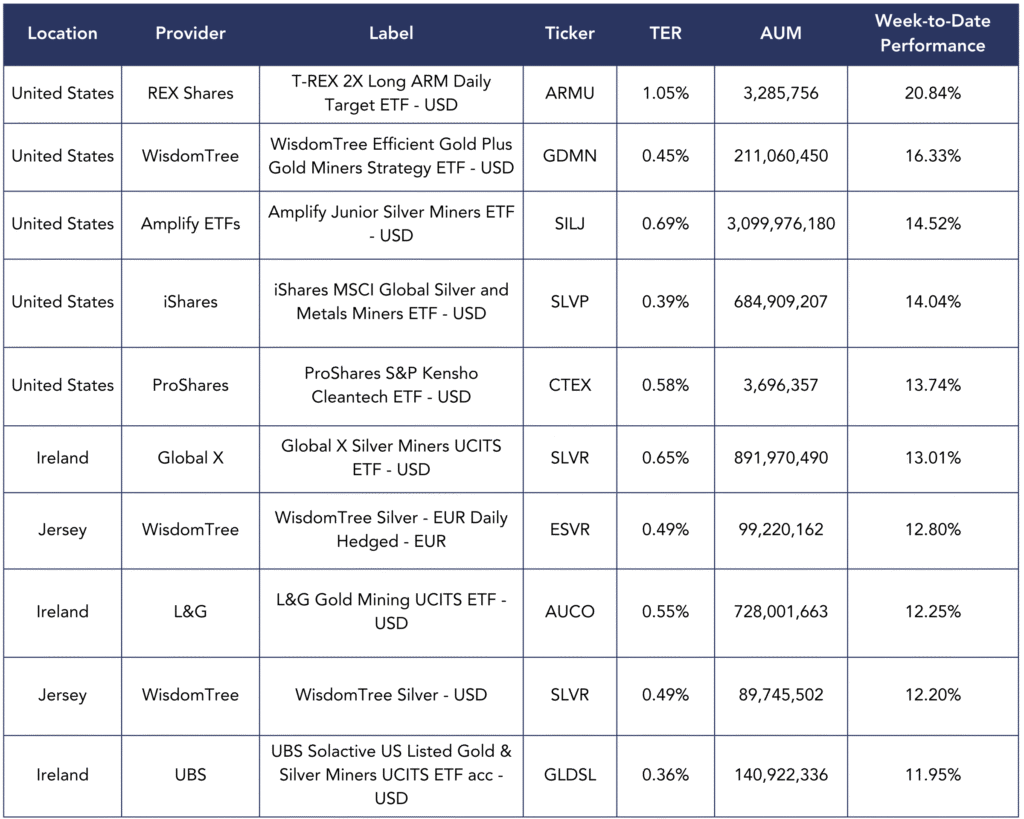Click the ESVR ticker cell
1024x819 pixels.
pyautogui.click(x=569, y=529)
